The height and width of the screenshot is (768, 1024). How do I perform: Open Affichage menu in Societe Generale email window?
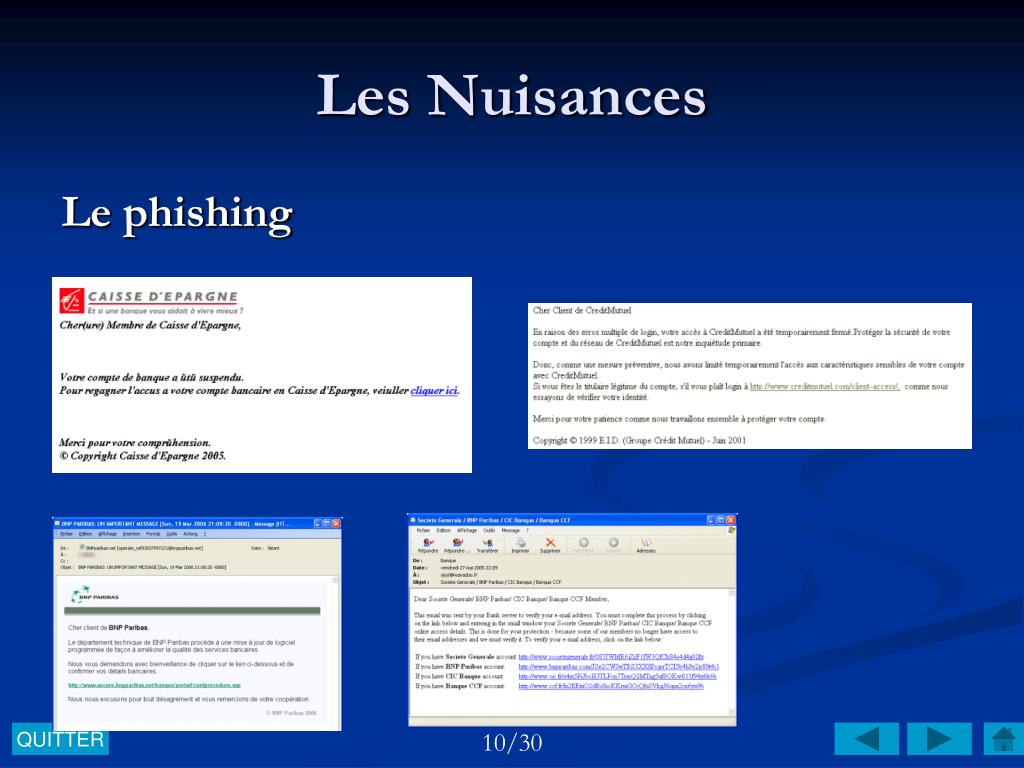(x=466, y=530)
